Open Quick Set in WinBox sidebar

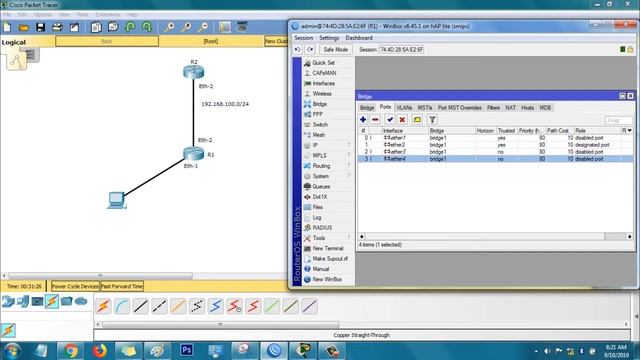[x=324, y=63]
